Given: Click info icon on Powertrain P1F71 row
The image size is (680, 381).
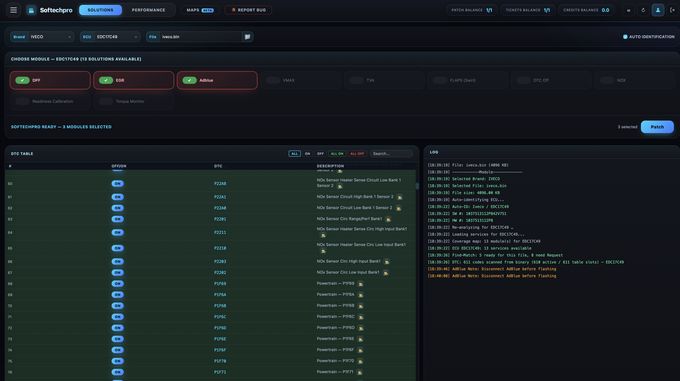Looking at the screenshot, I should [360, 372].
